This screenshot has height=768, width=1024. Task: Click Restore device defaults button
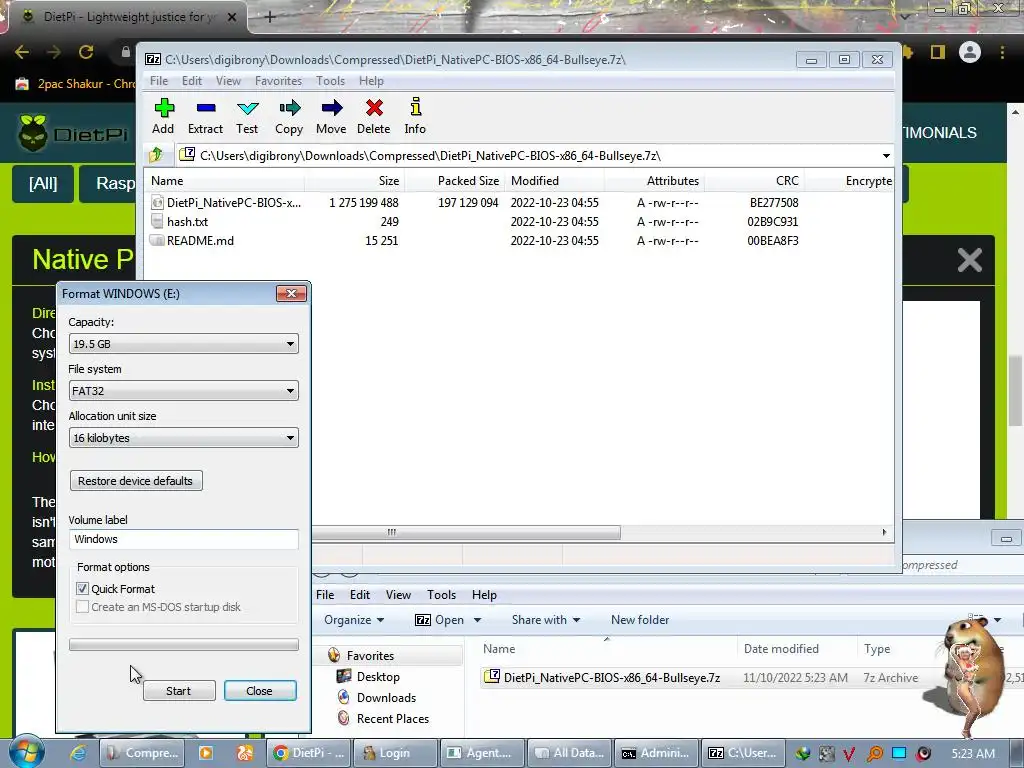(136, 481)
